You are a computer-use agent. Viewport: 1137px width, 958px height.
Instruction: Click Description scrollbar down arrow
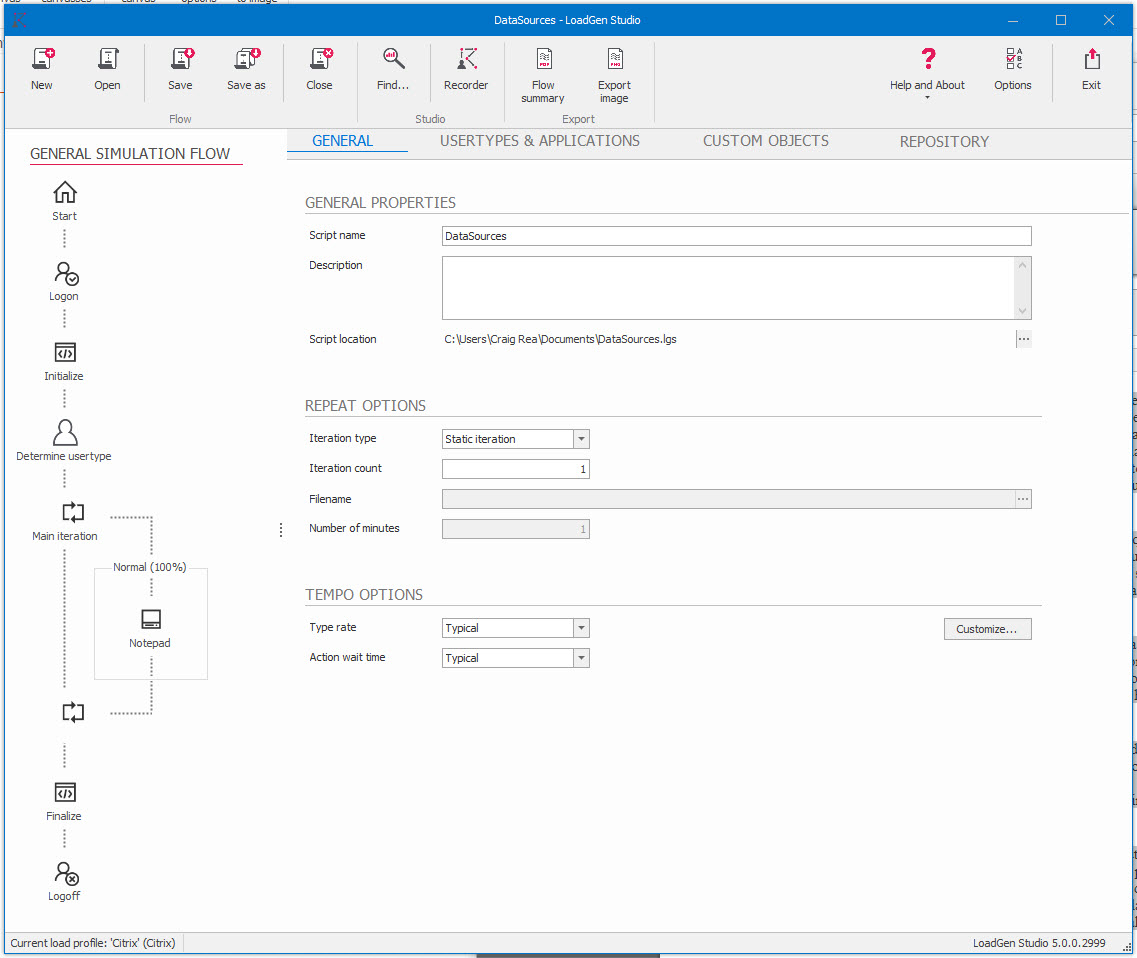point(1022,311)
